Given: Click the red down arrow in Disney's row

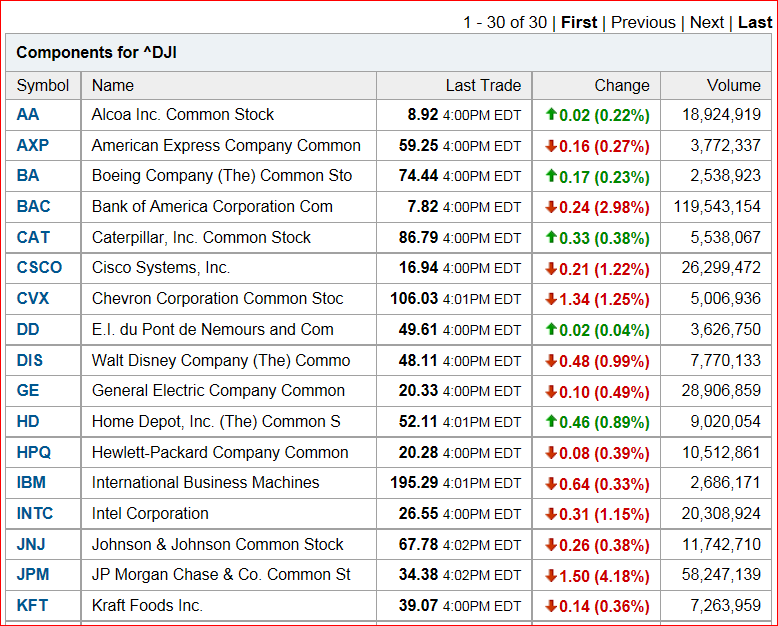Looking at the screenshot, I should click(551, 361).
